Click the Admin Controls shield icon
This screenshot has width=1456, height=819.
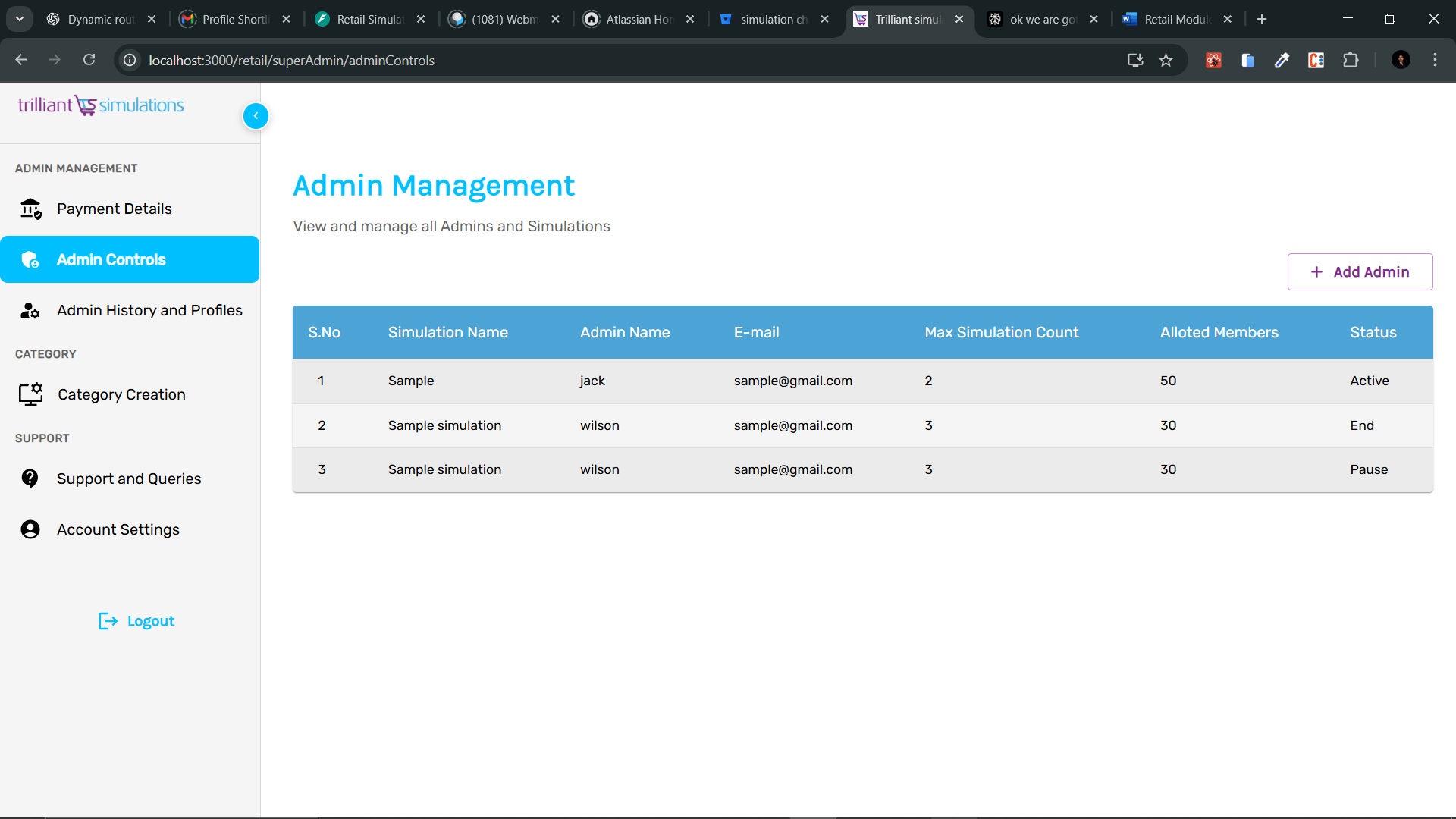(x=30, y=260)
